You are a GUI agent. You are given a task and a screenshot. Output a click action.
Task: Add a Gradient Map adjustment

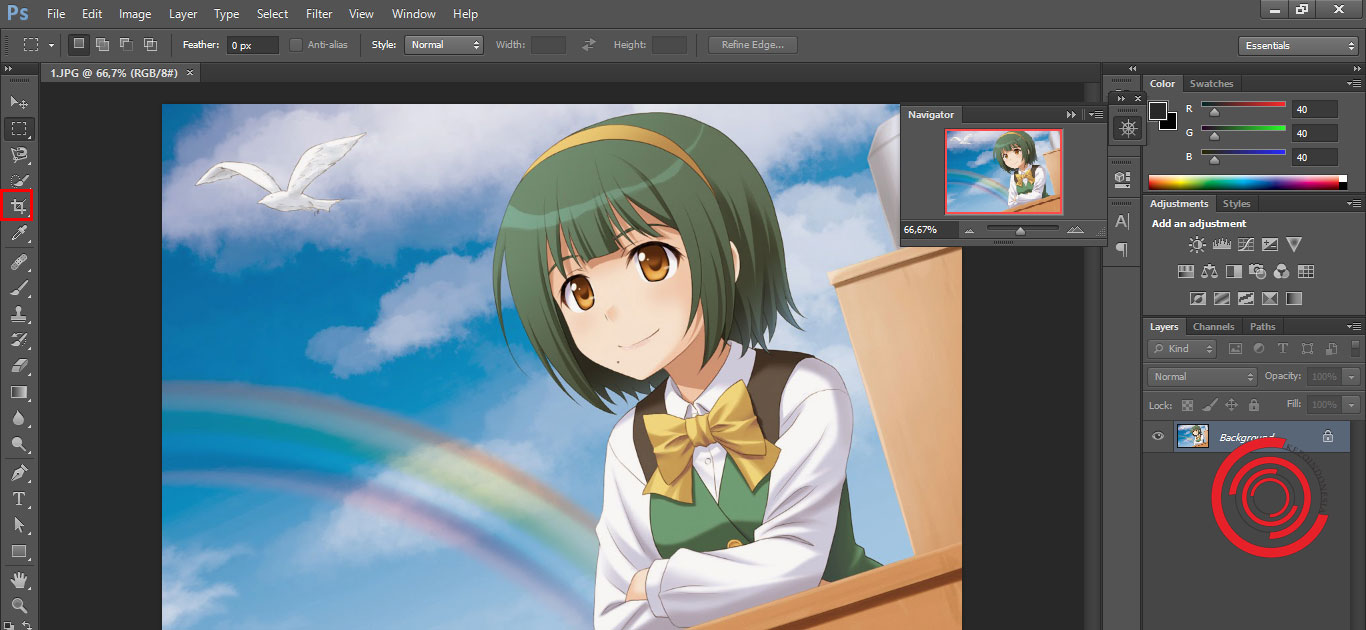pos(1294,298)
